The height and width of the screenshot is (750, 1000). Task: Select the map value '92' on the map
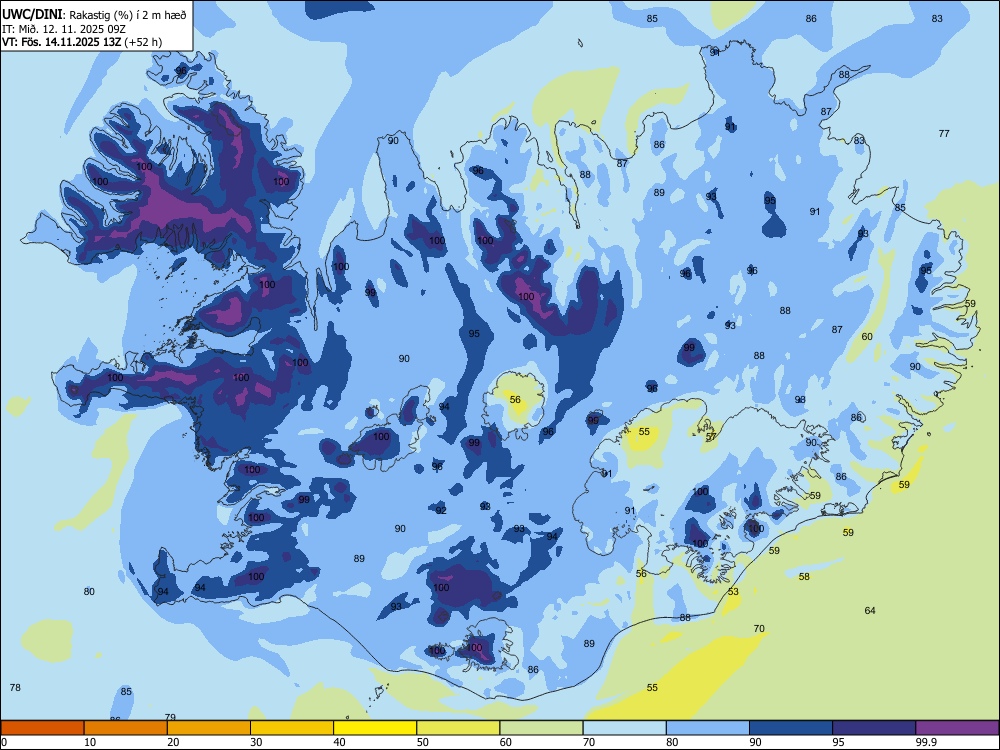[441, 510]
